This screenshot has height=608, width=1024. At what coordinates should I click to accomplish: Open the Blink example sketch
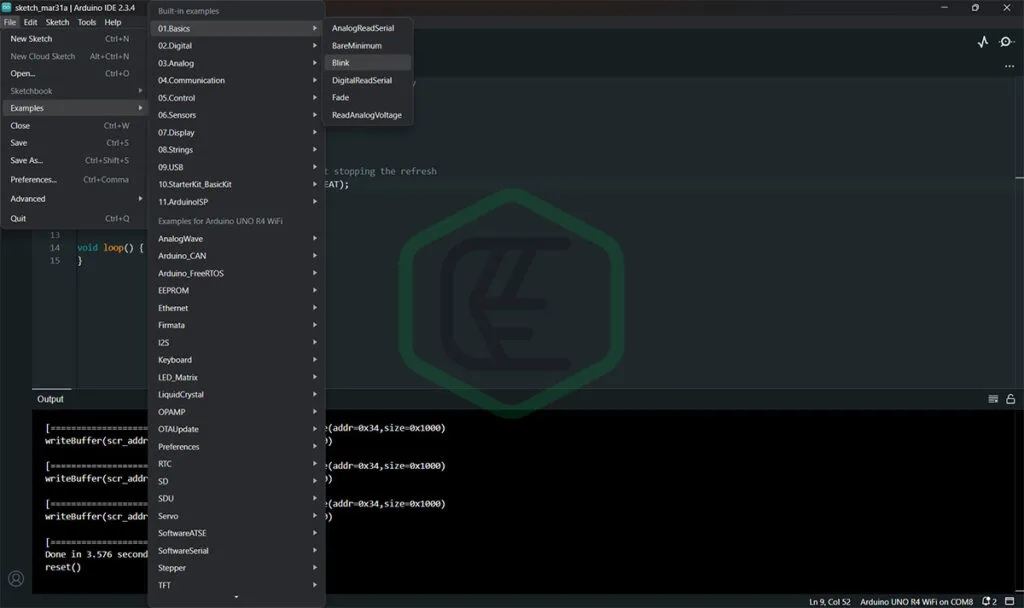click(x=368, y=63)
